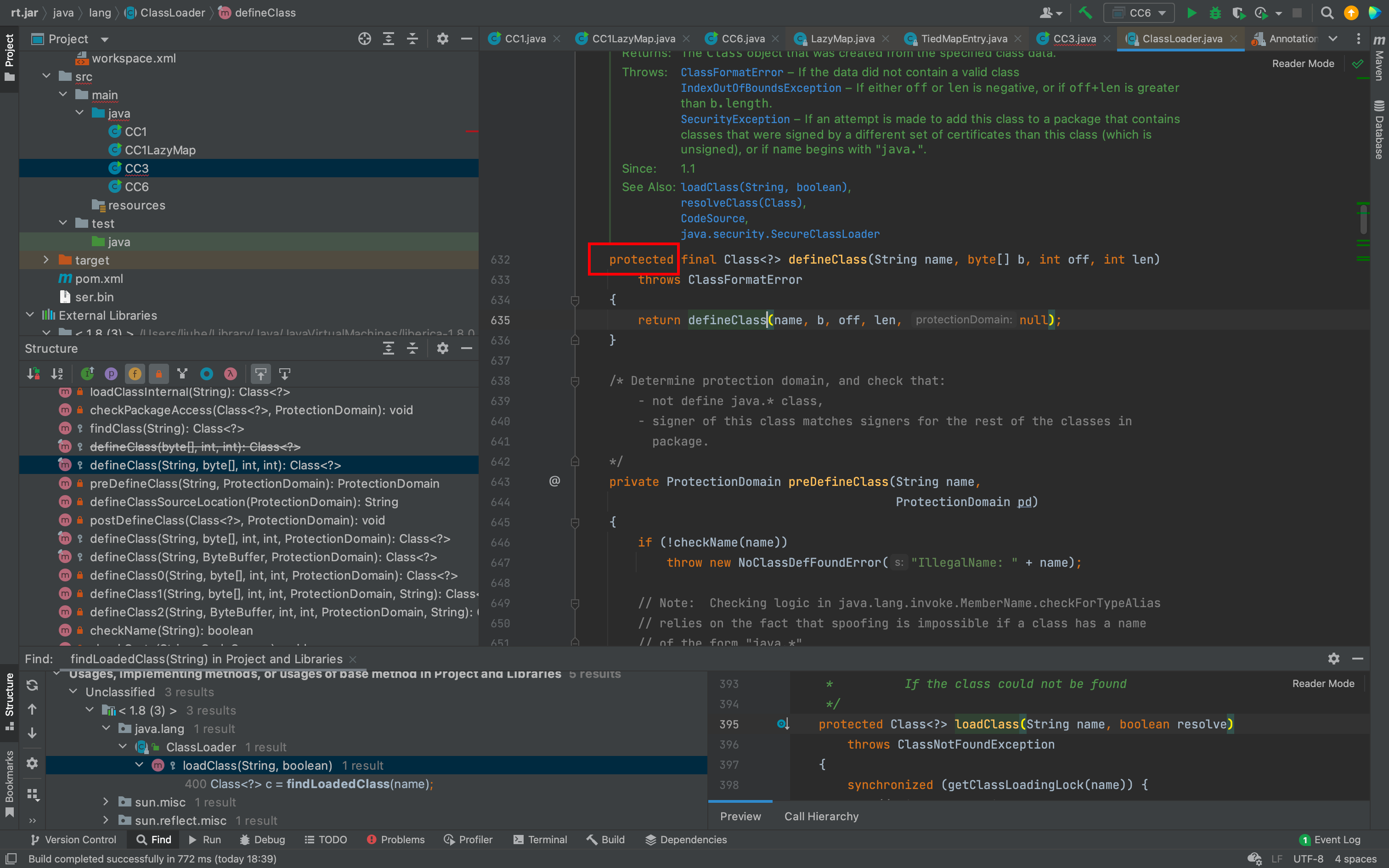The height and width of the screenshot is (868, 1389).
Task: Switch to LazyMap.java tab
Action: click(842, 39)
